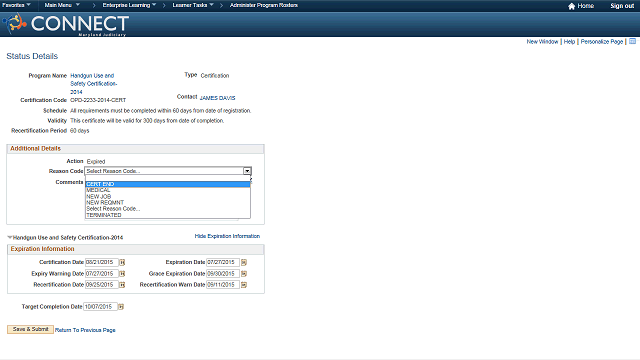Click the Expired action value
This screenshot has height=360, width=640.
coord(96,162)
